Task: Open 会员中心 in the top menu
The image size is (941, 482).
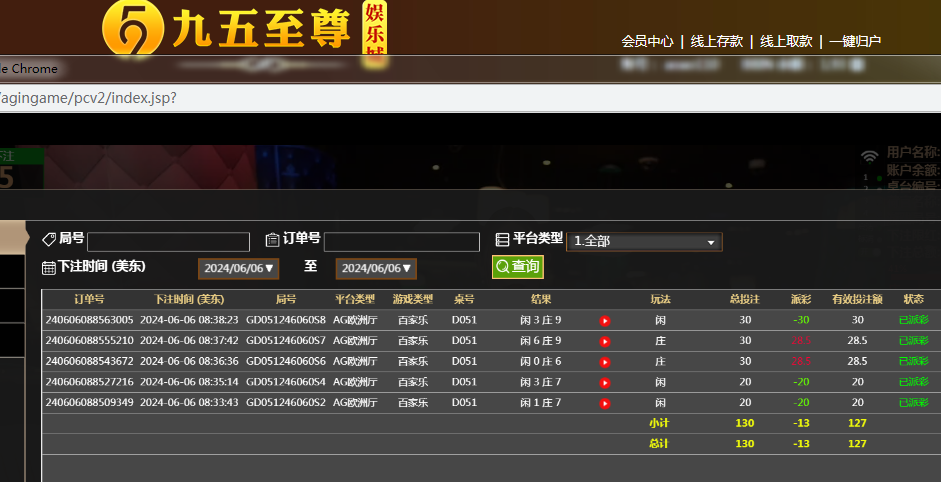Action: coord(647,41)
